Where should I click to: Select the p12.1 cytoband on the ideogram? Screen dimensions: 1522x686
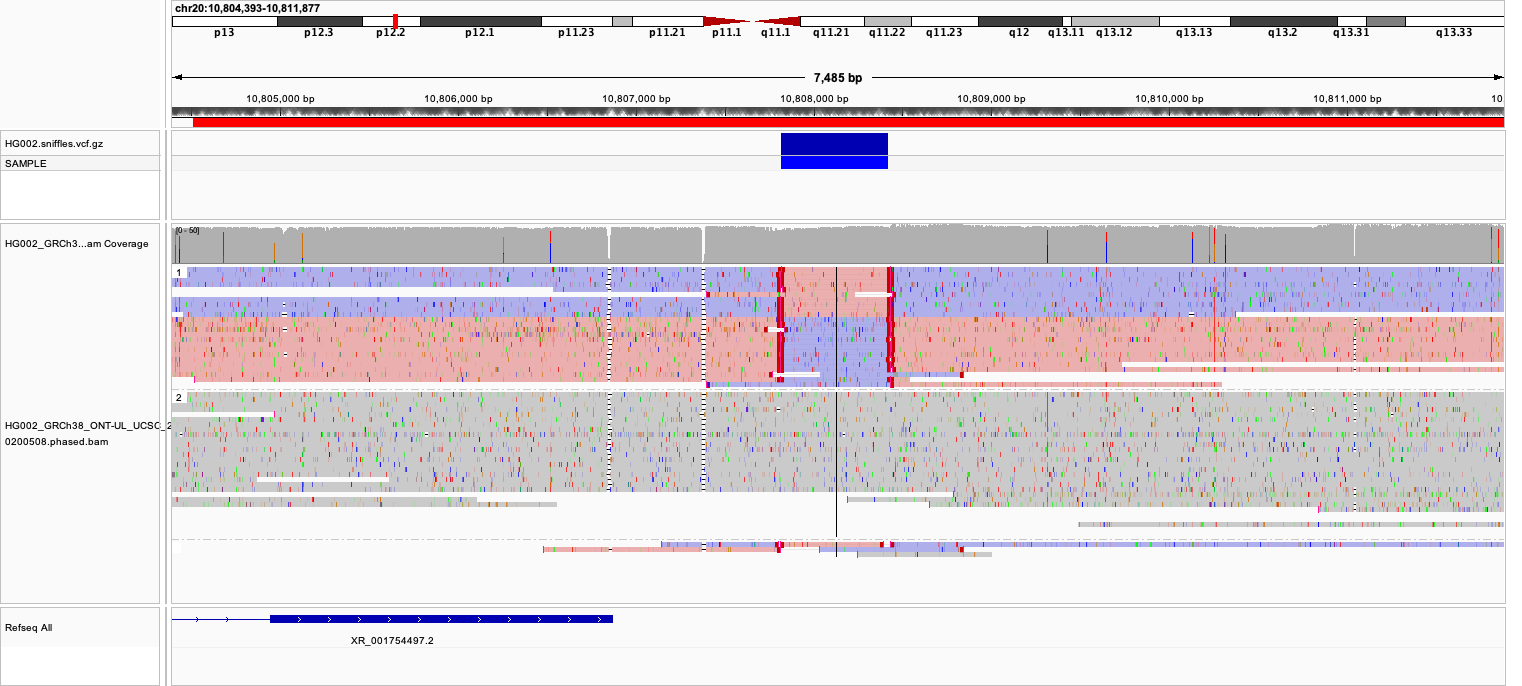(x=480, y=21)
